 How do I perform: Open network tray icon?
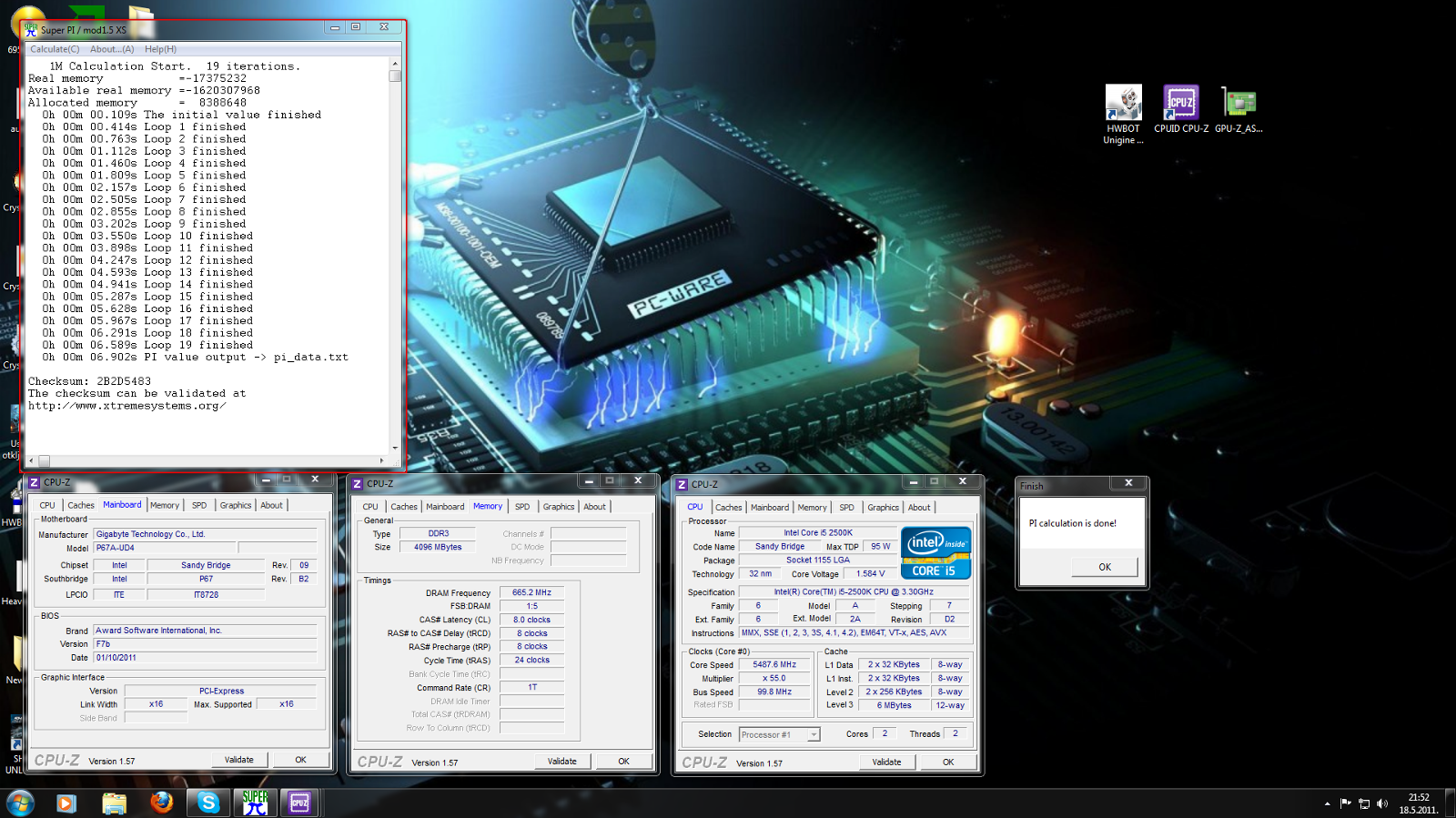point(1364,803)
